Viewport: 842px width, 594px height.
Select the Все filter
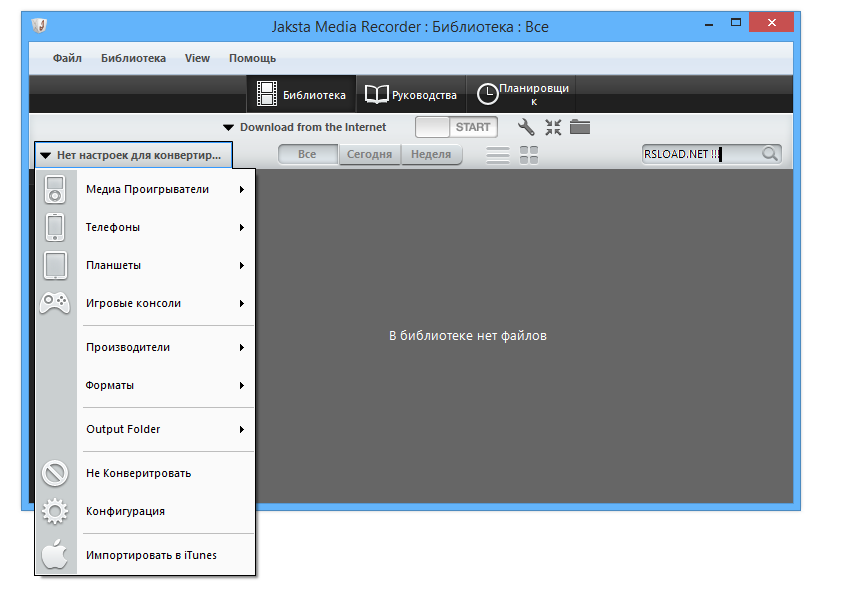tap(308, 155)
